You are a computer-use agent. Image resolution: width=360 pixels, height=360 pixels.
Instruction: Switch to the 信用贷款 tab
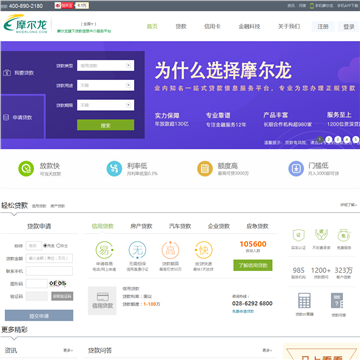103,226
